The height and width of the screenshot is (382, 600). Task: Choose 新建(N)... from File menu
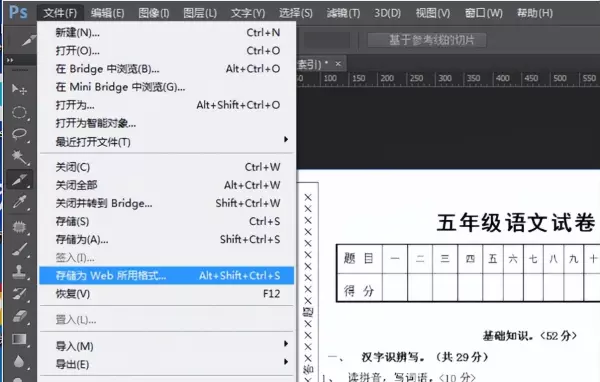point(167,33)
